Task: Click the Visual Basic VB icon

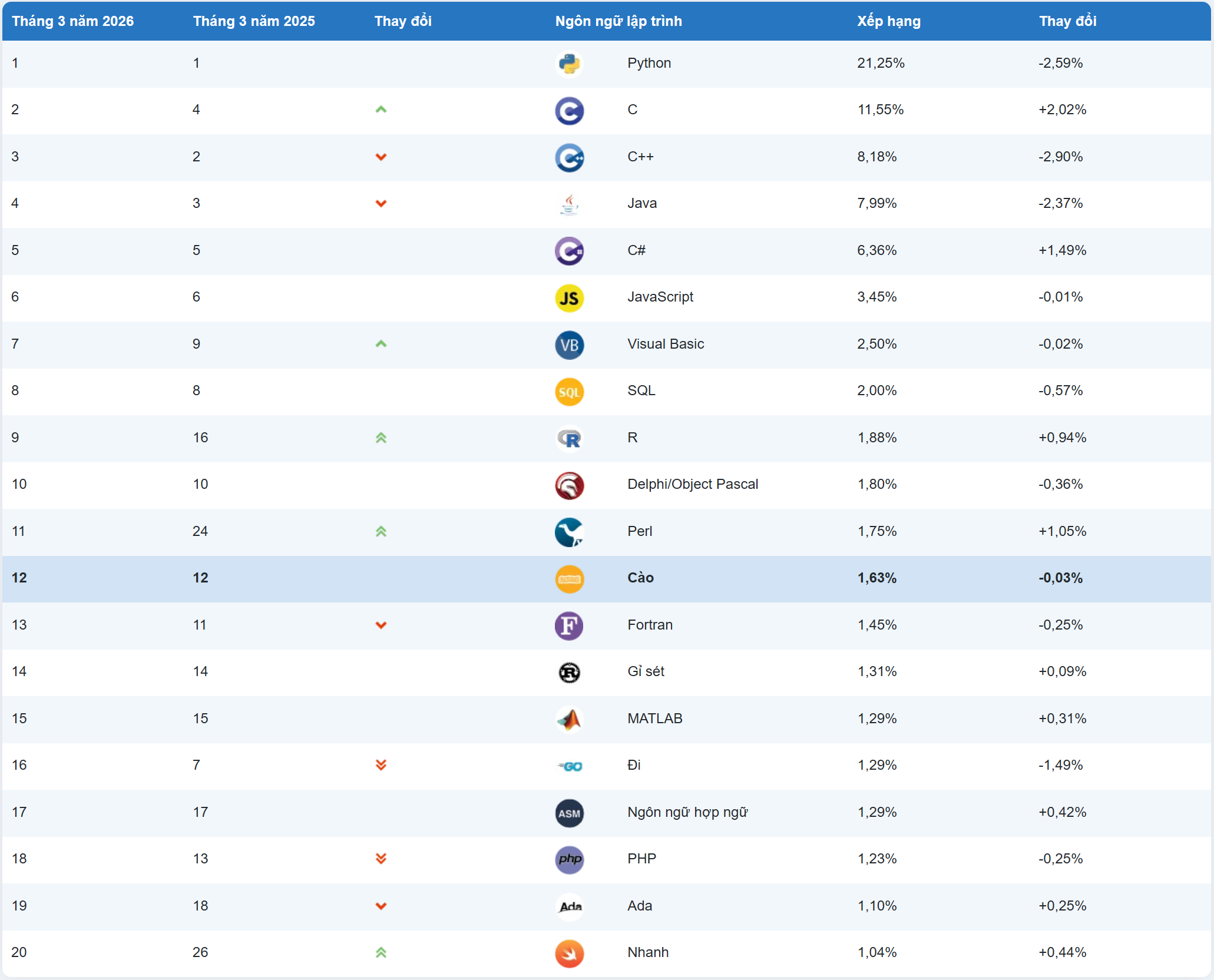Action: (x=569, y=345)
